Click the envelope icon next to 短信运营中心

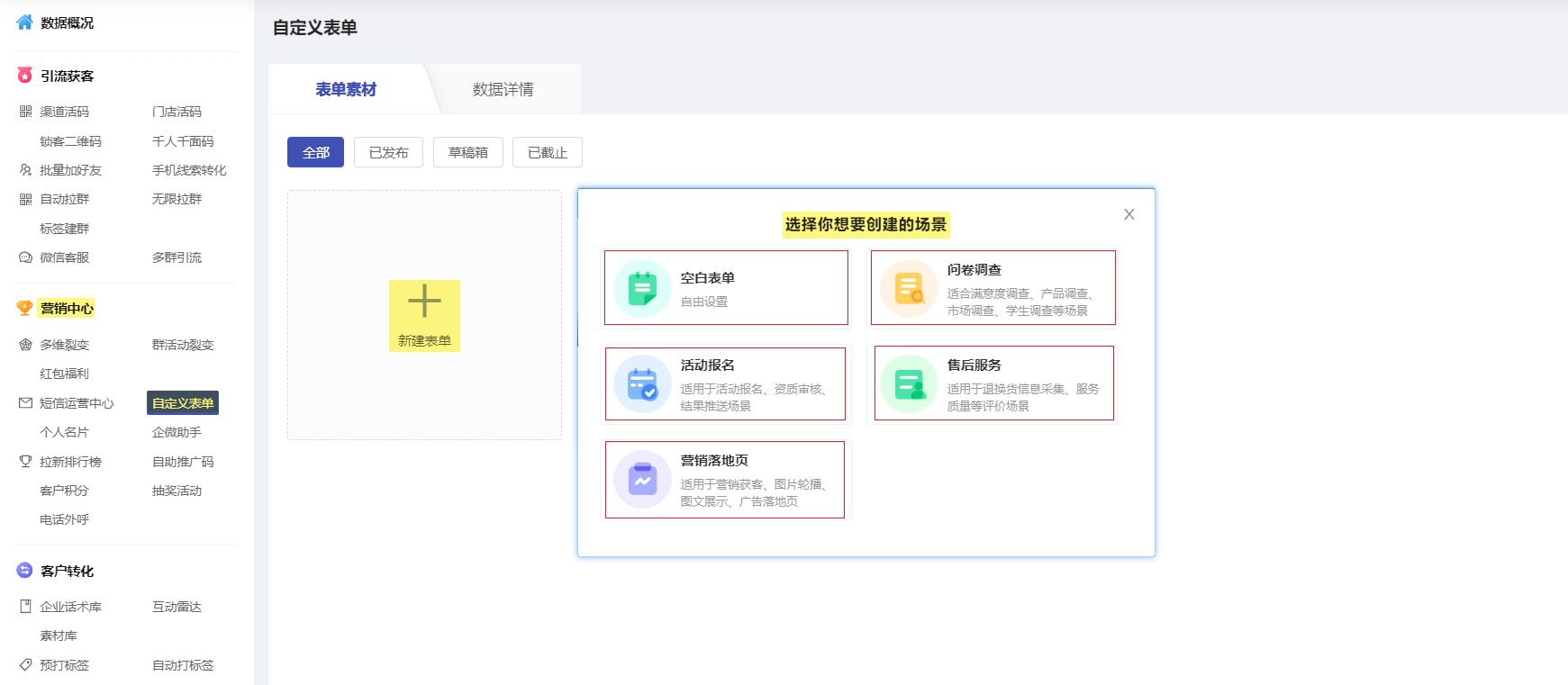click(x=25, y=403)
